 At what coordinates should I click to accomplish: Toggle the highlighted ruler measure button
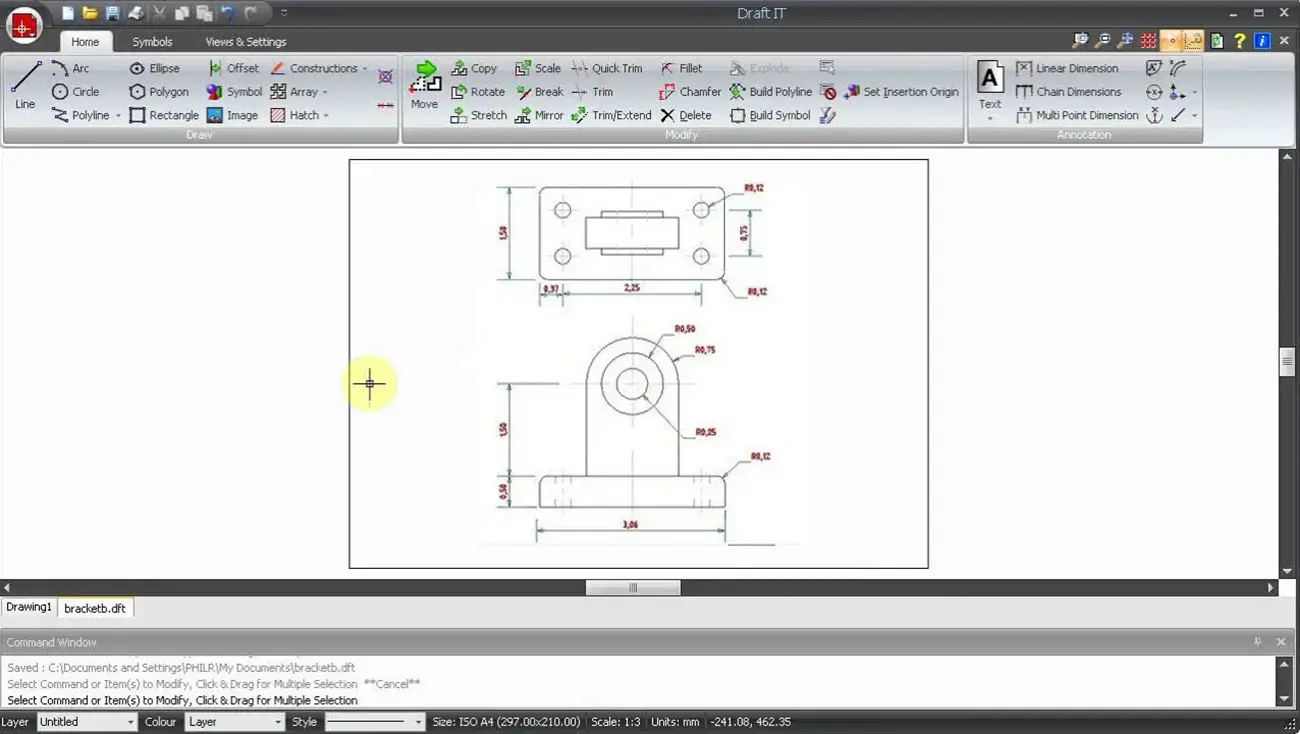point(1193,41)
